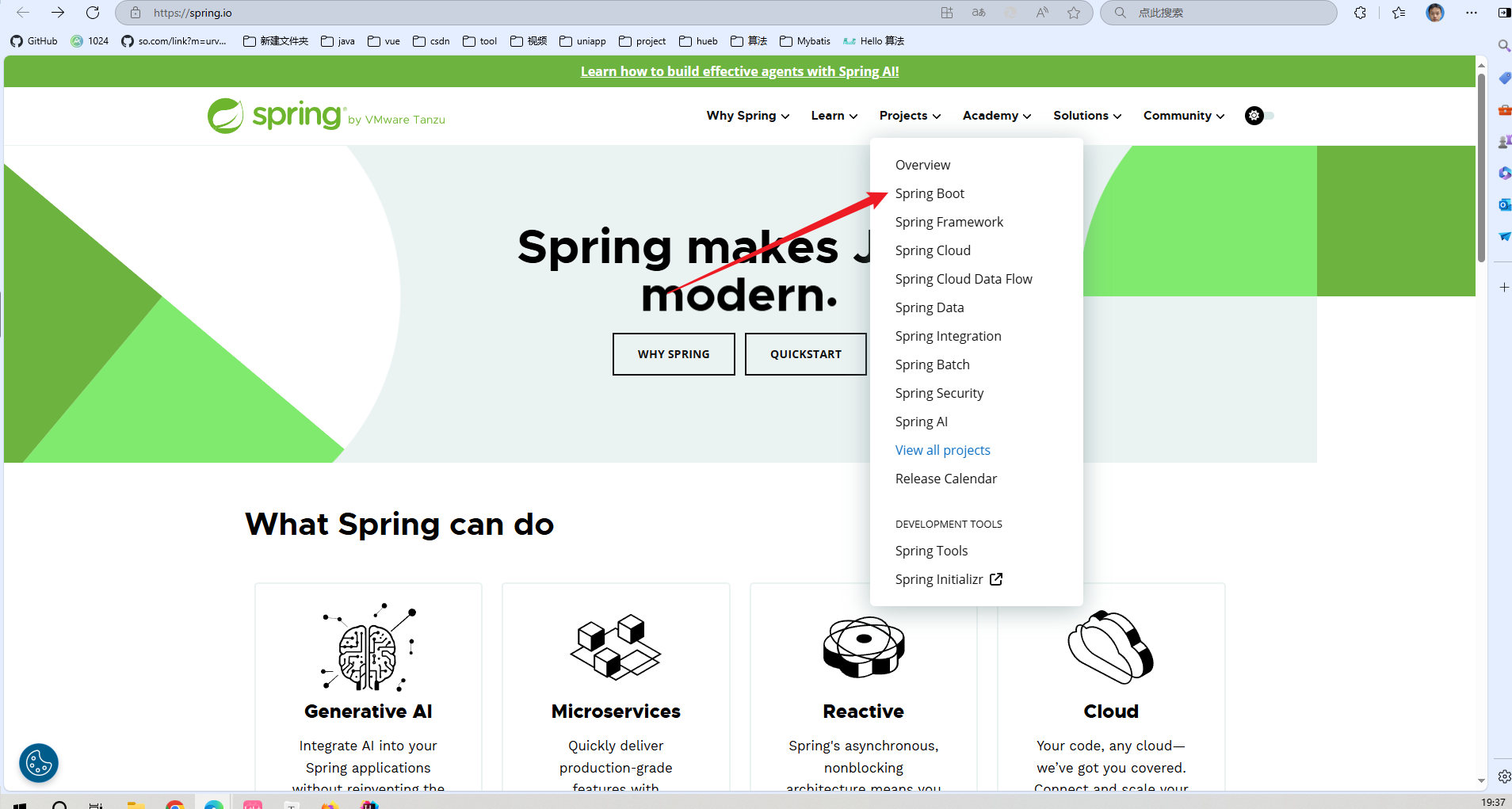The width and height of the screenshot is (1512, 809).
Task: Open Spring Integration entry
Action: 948,336
